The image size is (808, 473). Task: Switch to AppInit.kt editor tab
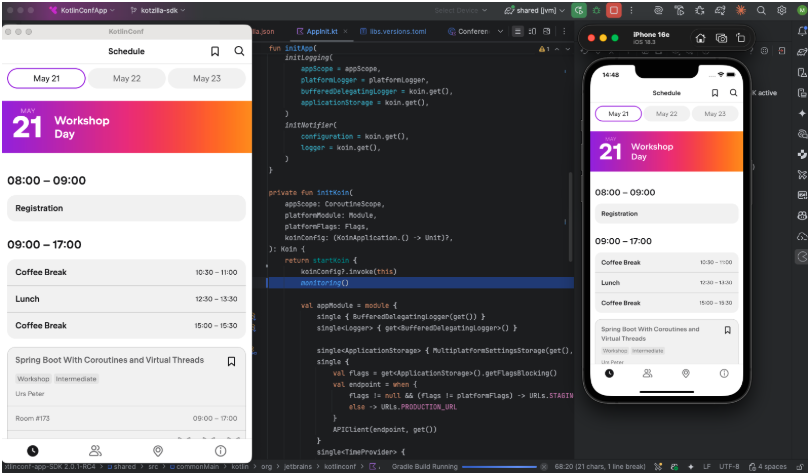point(317,31)
